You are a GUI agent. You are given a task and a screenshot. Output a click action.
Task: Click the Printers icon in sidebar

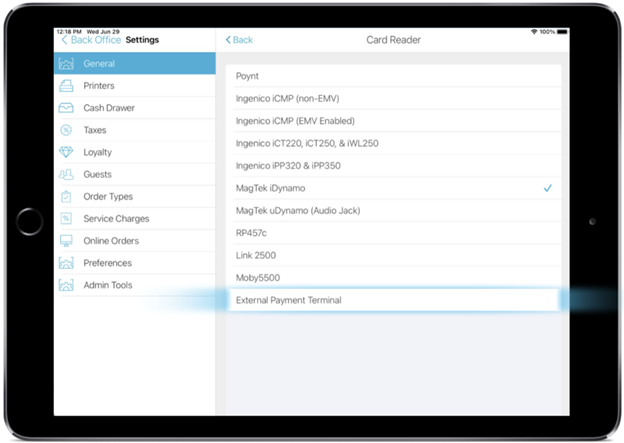point(66,86)
